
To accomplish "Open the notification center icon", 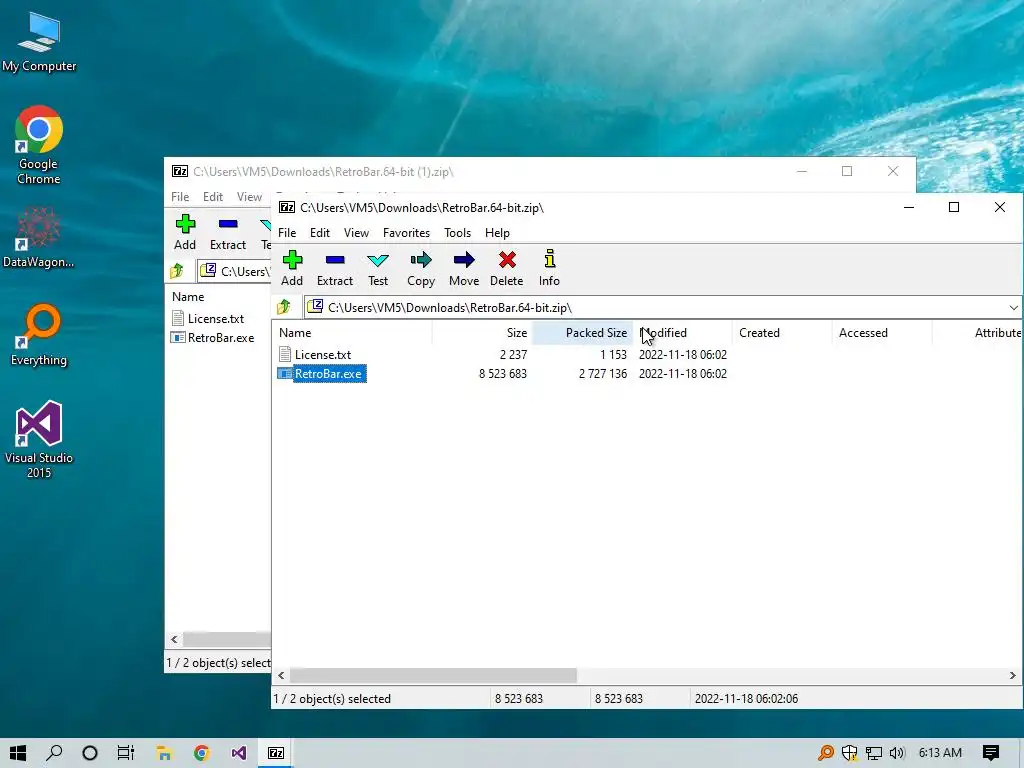I will 991,753.
